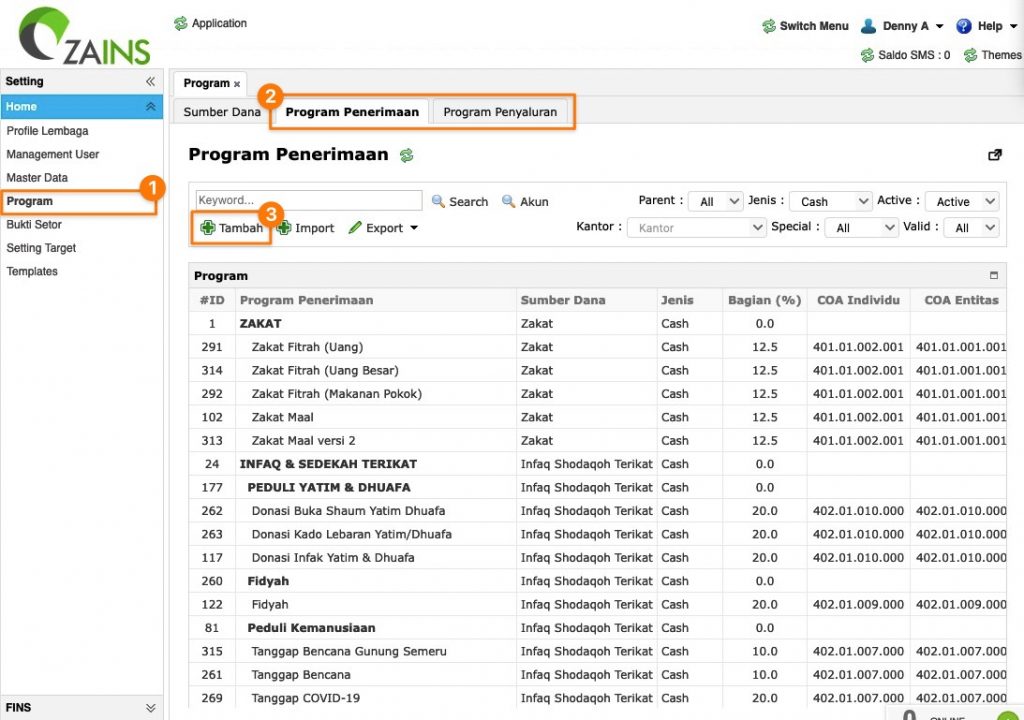Open the Denny A dropdown arrow
This screenshot has height=720, width=1024.
(x=940, y=26)
